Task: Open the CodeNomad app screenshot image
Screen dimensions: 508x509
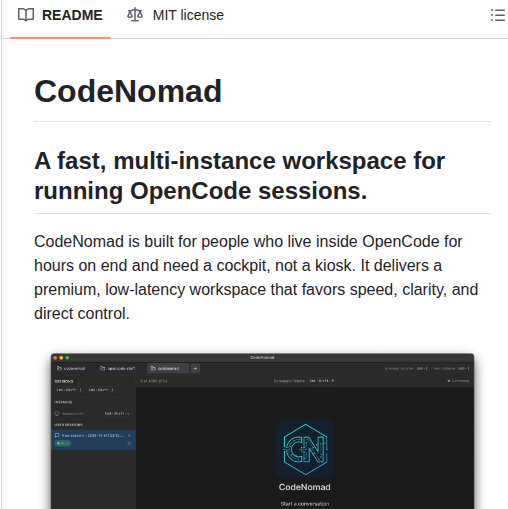Action: 262,431
